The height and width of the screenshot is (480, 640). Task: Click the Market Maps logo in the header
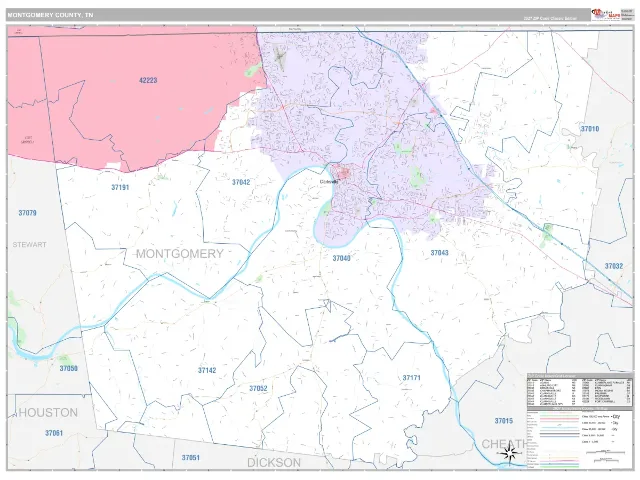[x=605, y=14]
